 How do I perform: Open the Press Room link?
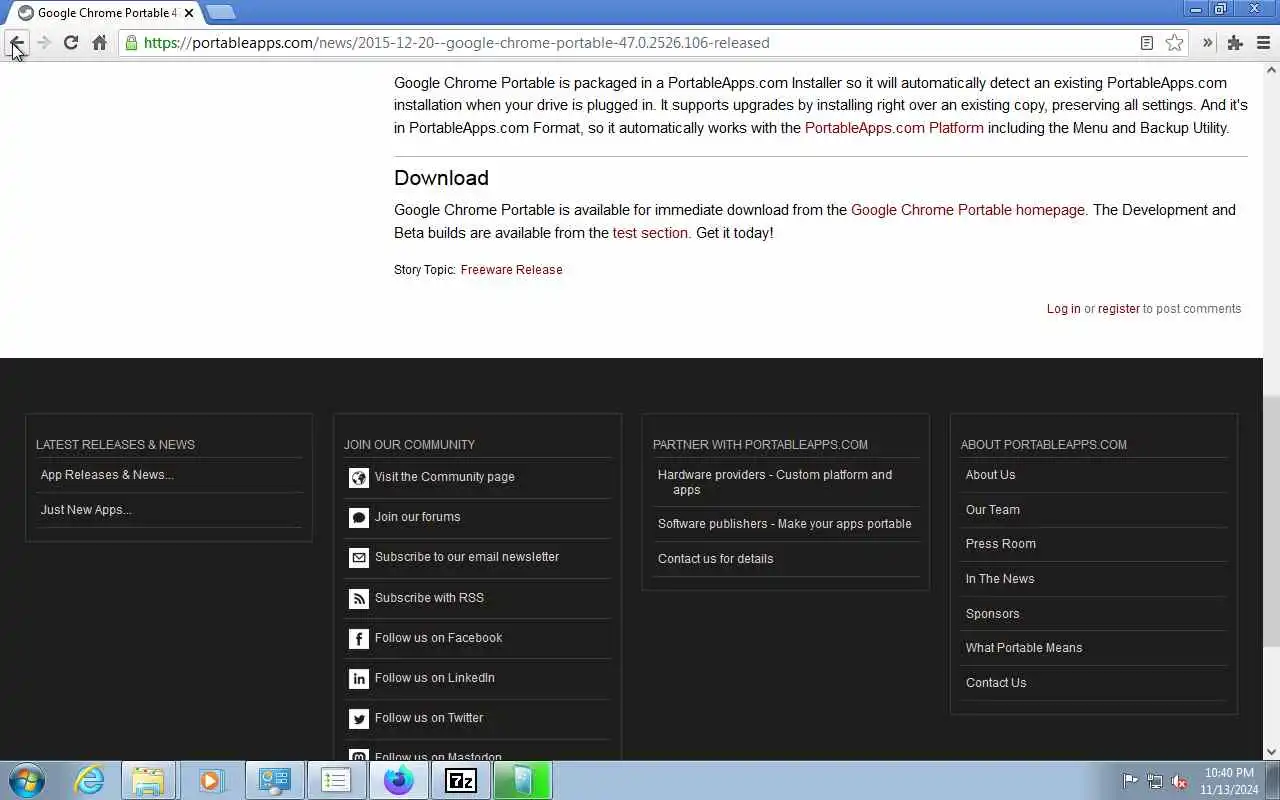click(x=1001, y=544)
